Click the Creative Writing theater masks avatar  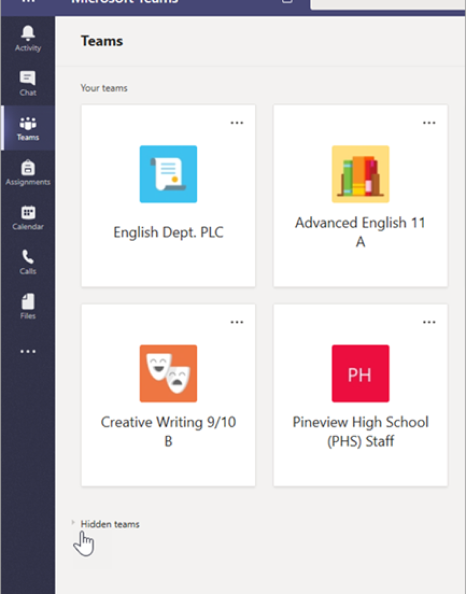[x=168, y=373]
